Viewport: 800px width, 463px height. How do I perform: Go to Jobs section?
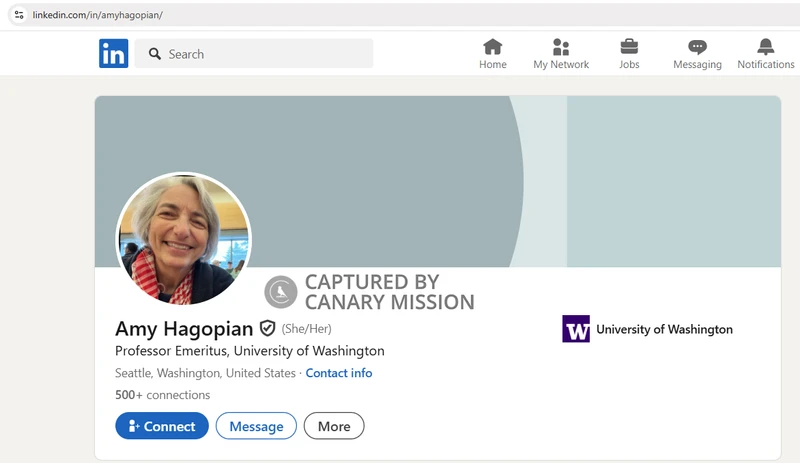point(629,54)
